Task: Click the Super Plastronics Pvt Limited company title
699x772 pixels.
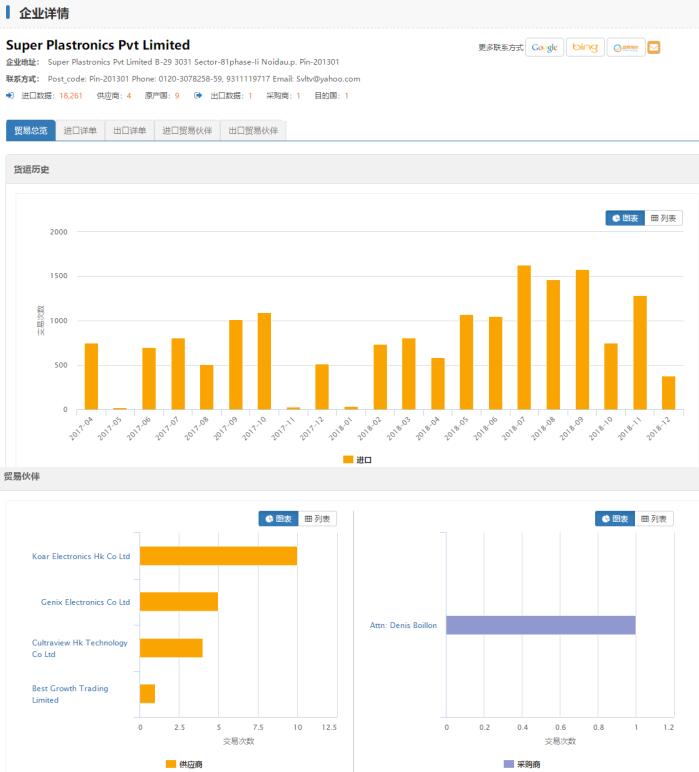Action: [x=98, y=45]
